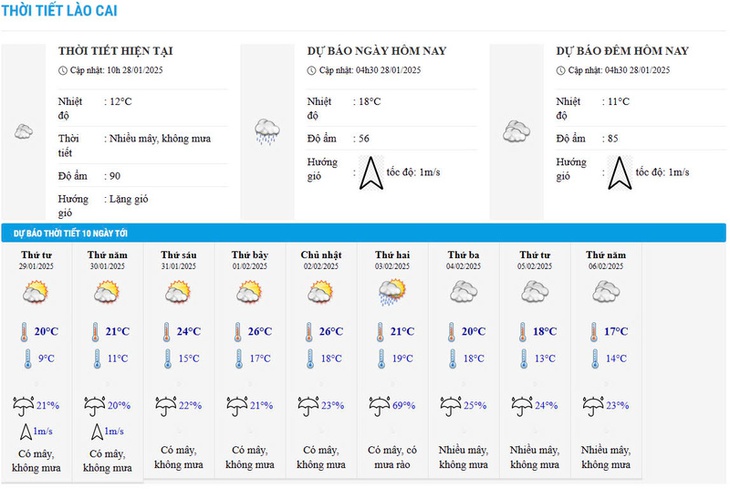Click the weather icon for 30/01/2025
The width and height of the screenshot is (730, 489).
[x=107, y=292]
